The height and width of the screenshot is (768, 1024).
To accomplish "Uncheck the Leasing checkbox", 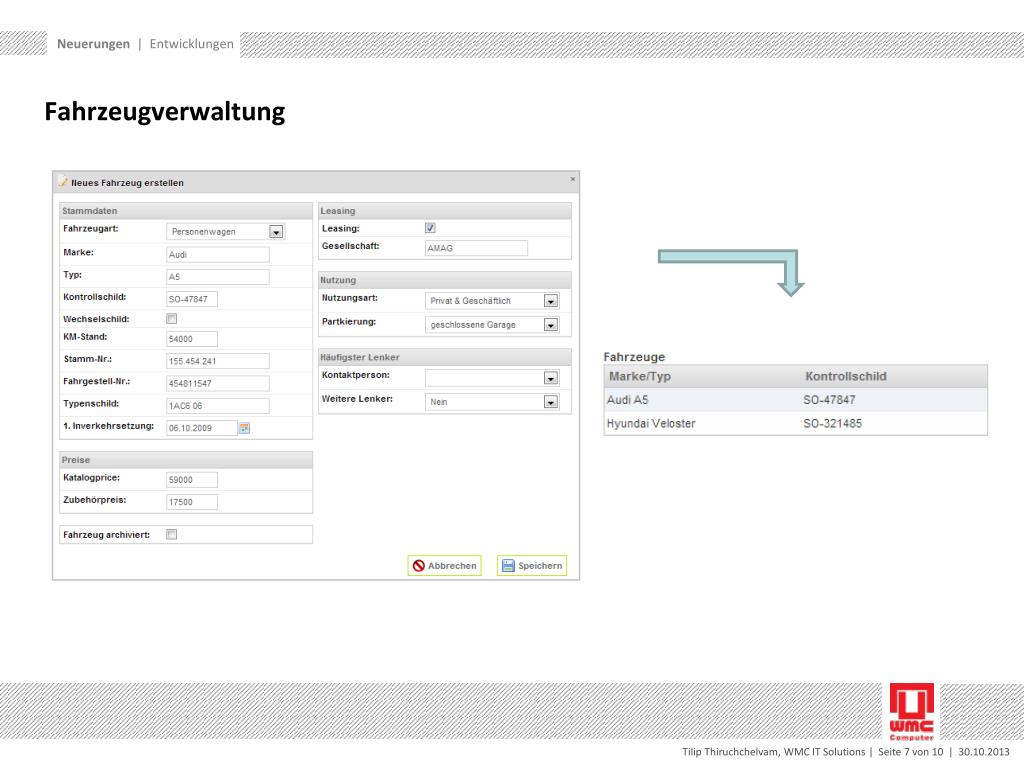I will (x=430, y=228).
